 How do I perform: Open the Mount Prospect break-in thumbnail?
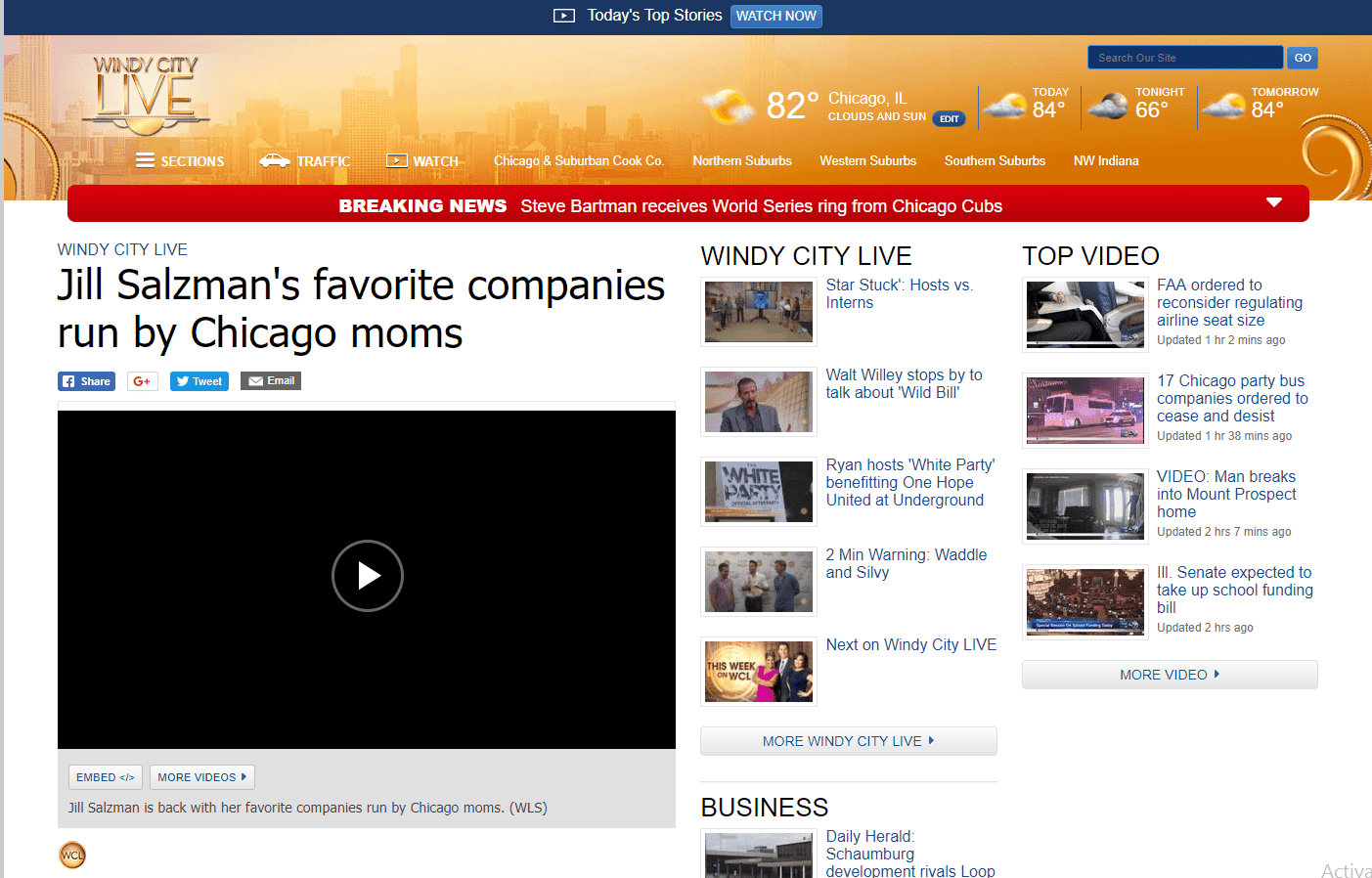coord(1085,506)
